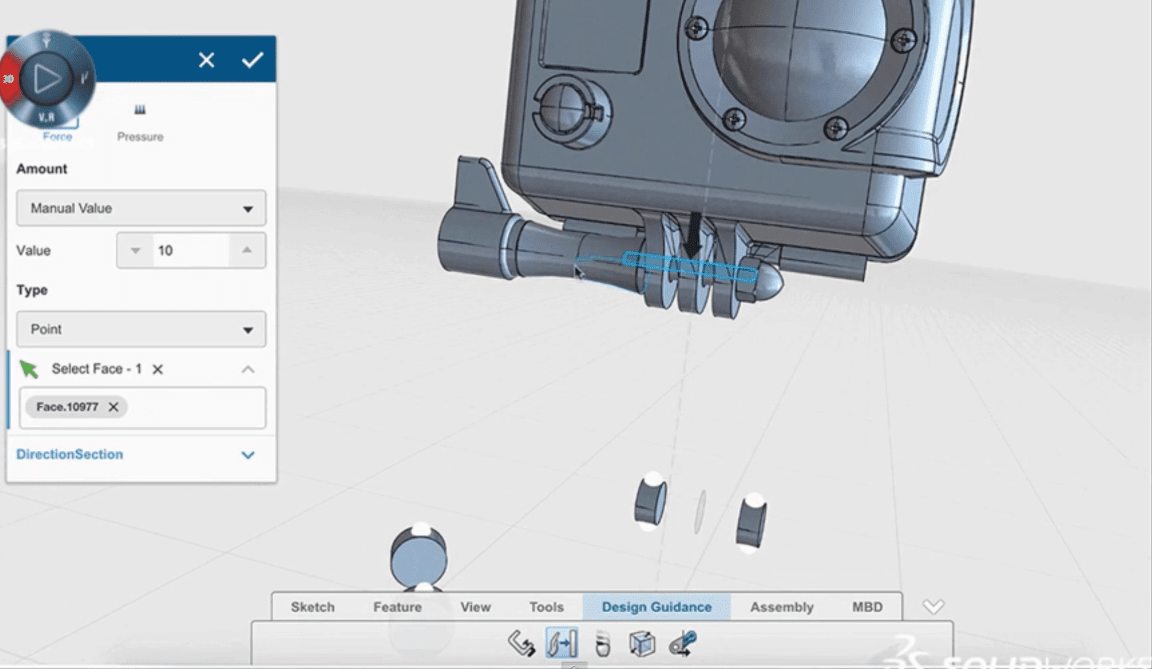Decrease the Value with the down arrow

[136, 251]
